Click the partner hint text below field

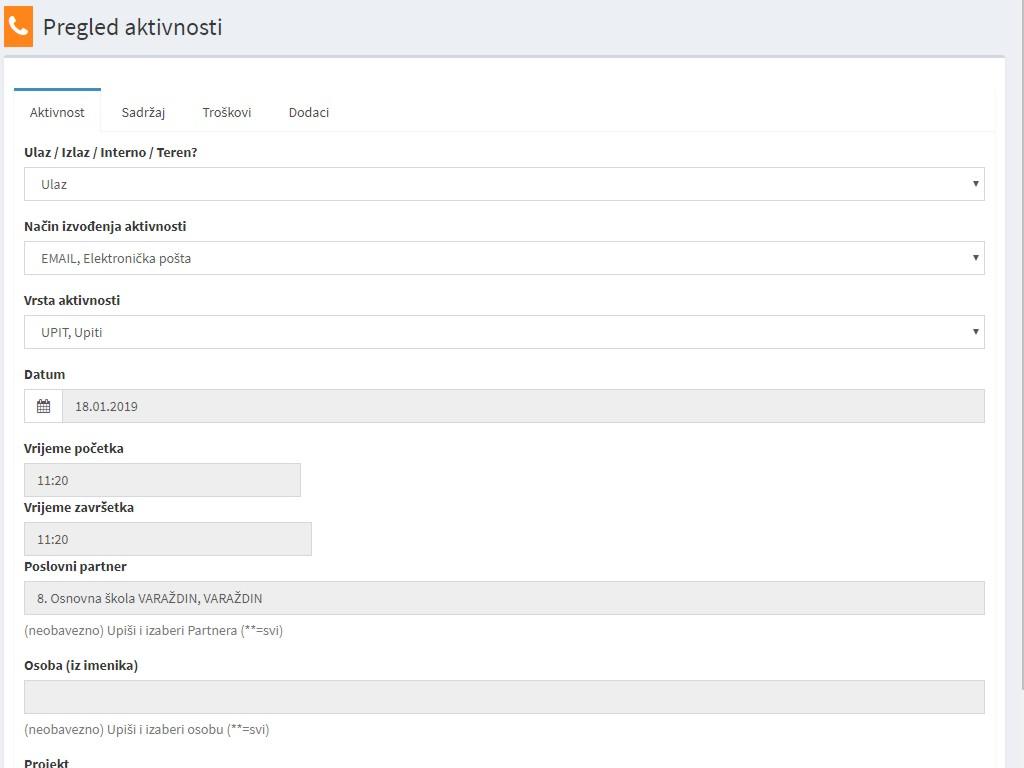click(153, 630)
